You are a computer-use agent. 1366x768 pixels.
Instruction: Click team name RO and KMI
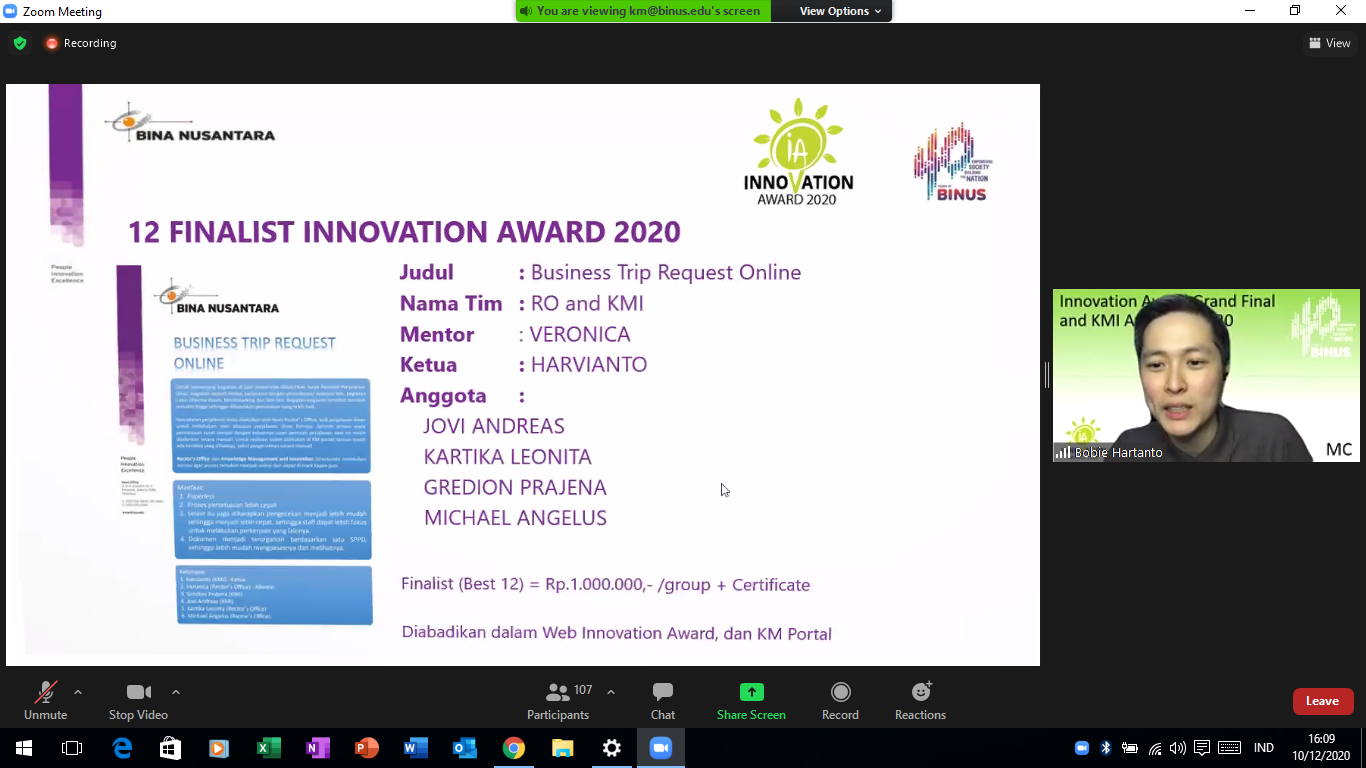pos(587,303)
